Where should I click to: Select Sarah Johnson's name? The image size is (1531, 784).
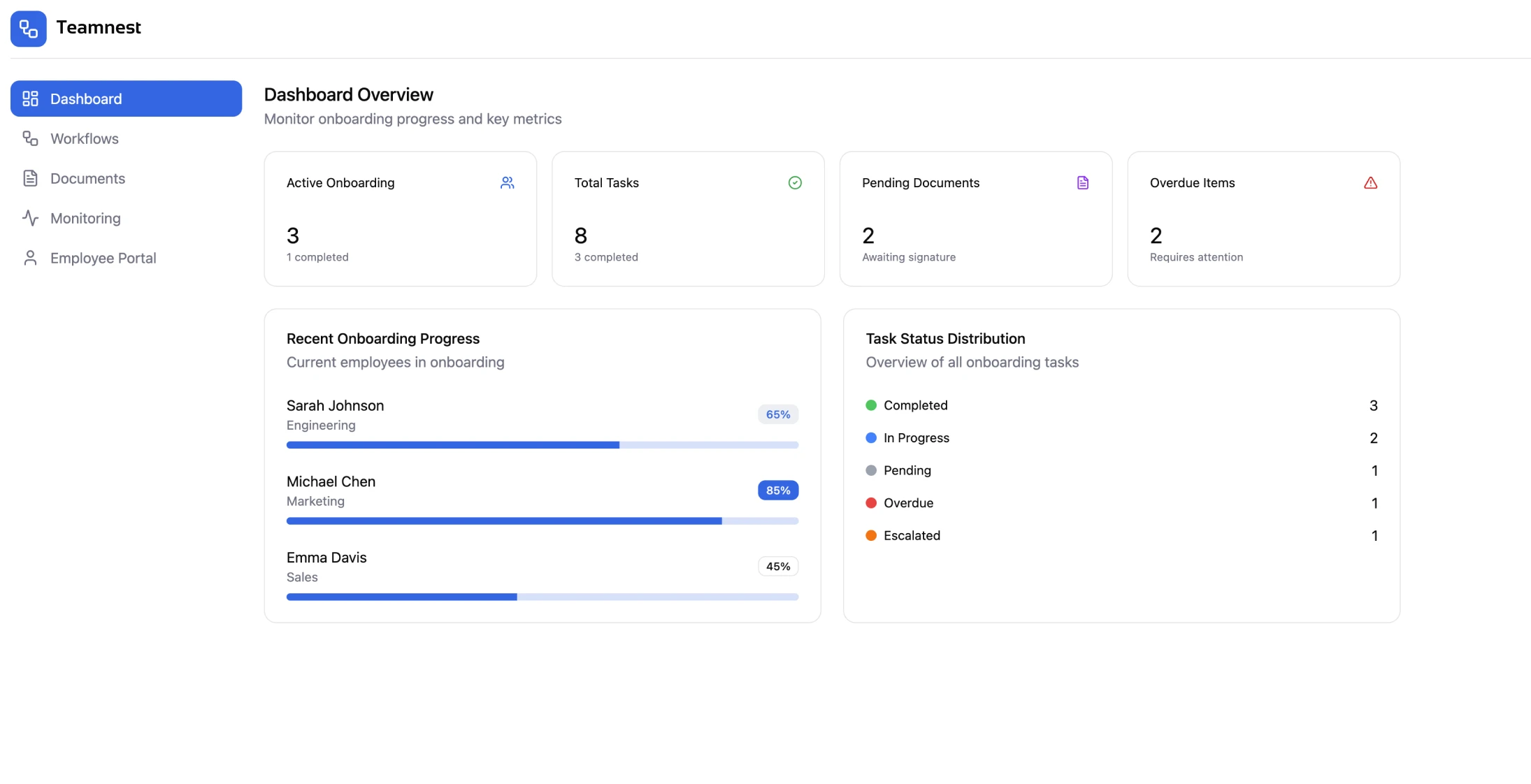(x=335, y=405)
